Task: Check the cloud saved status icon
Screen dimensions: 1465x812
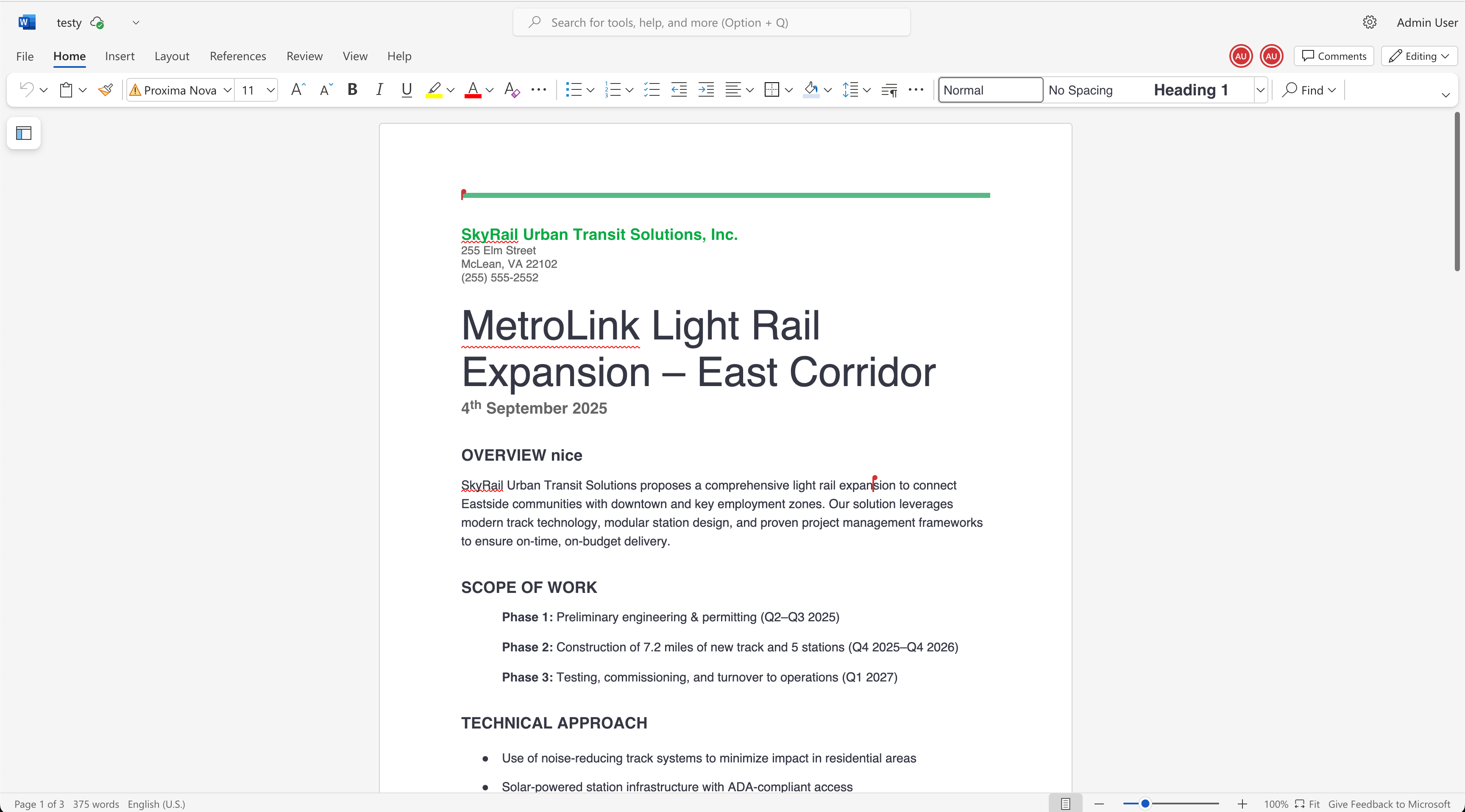Action: (x=97, y=23)
